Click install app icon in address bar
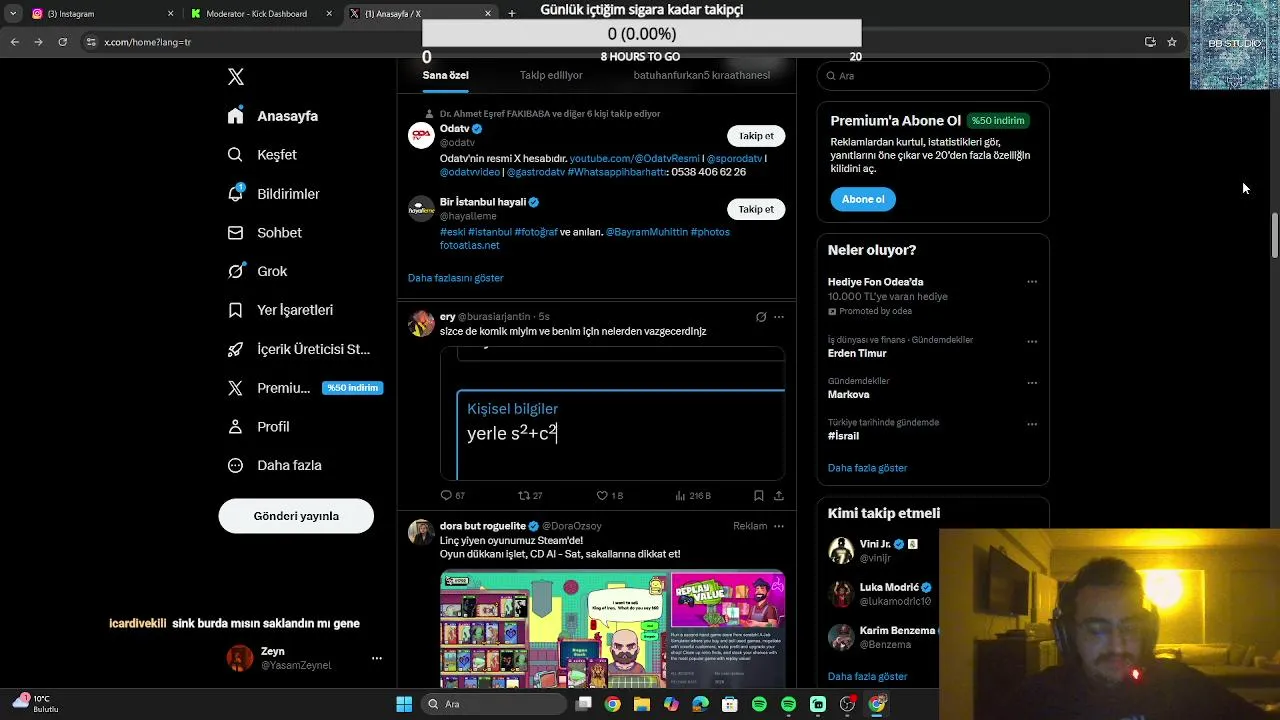Image resolution: width=1280 pixels, height=720 pixels. coord(1150,42)
